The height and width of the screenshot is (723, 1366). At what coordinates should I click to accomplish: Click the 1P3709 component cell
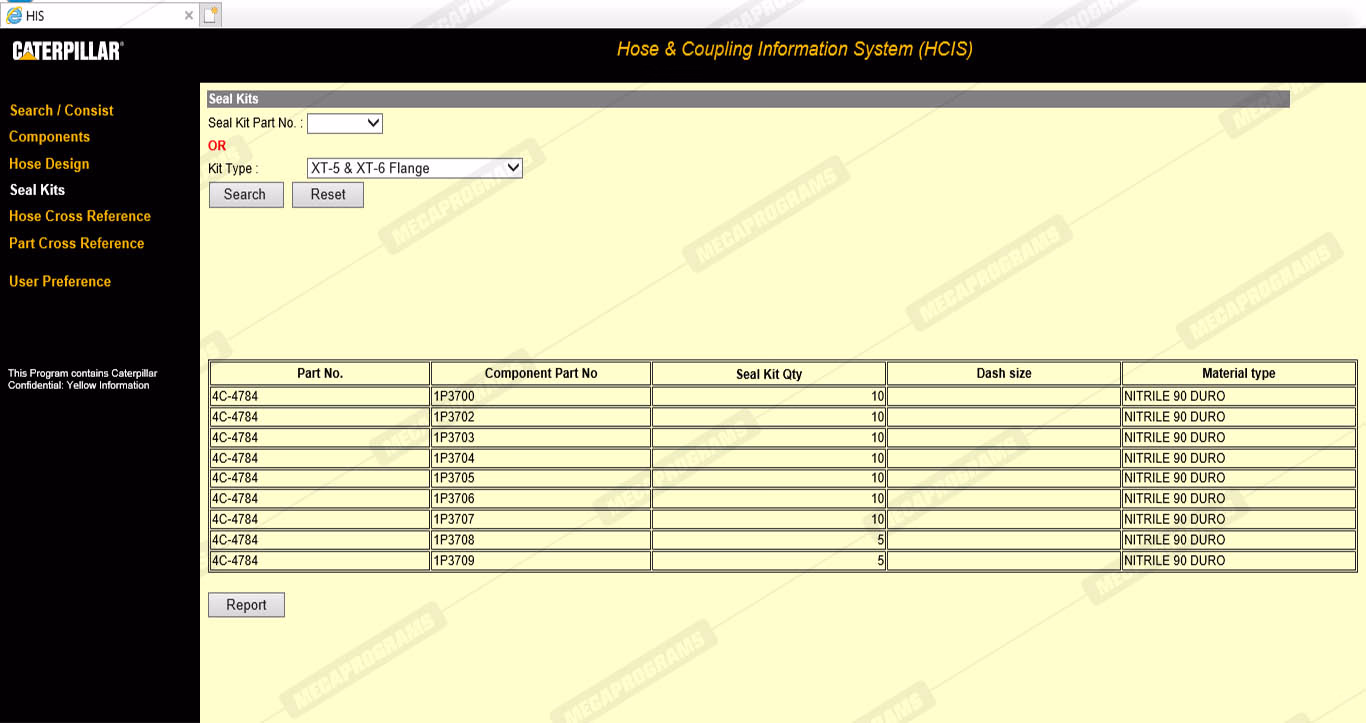[x=540, y=561]
